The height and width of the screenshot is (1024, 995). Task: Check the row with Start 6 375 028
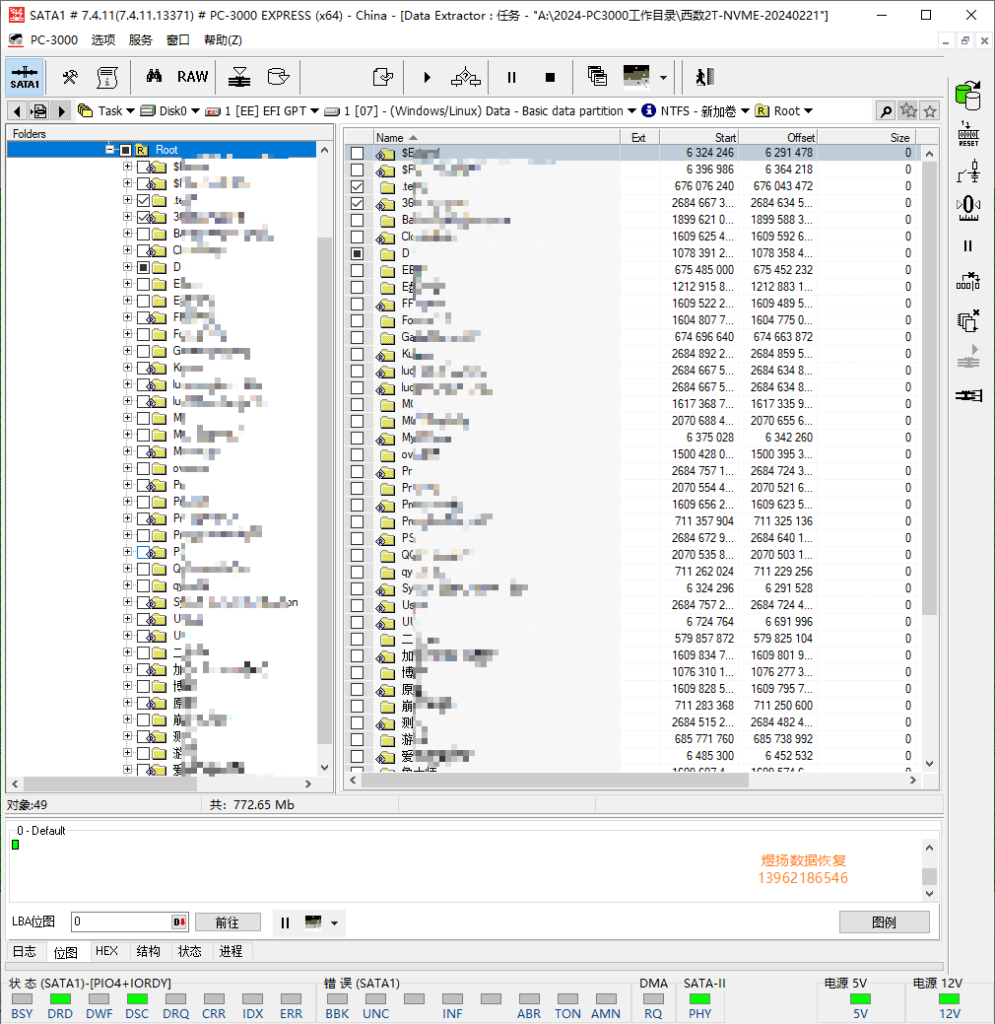click(357, 438)
